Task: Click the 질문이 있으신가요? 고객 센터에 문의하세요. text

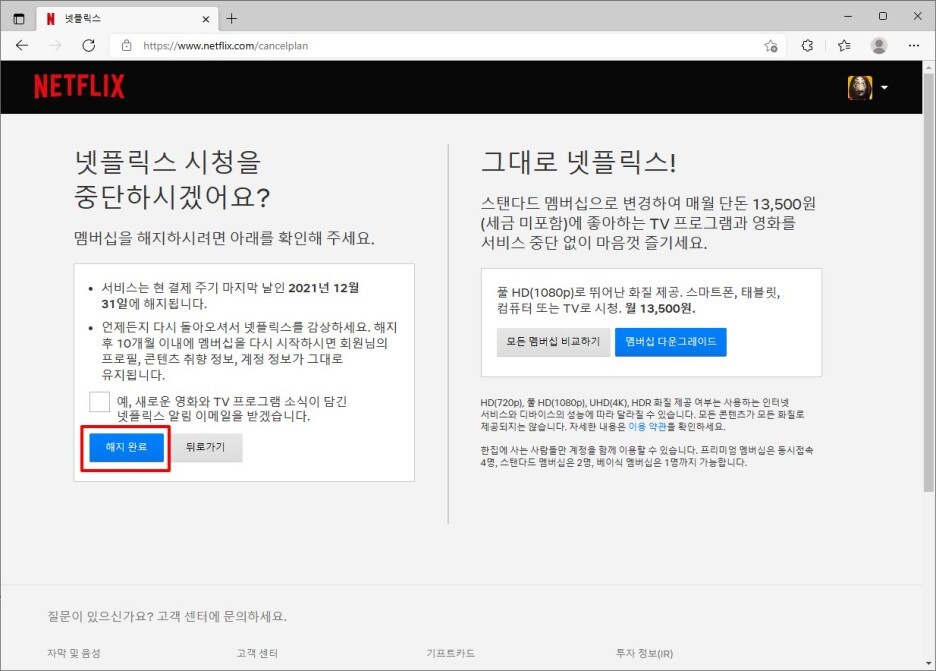Action: [167, 617]
